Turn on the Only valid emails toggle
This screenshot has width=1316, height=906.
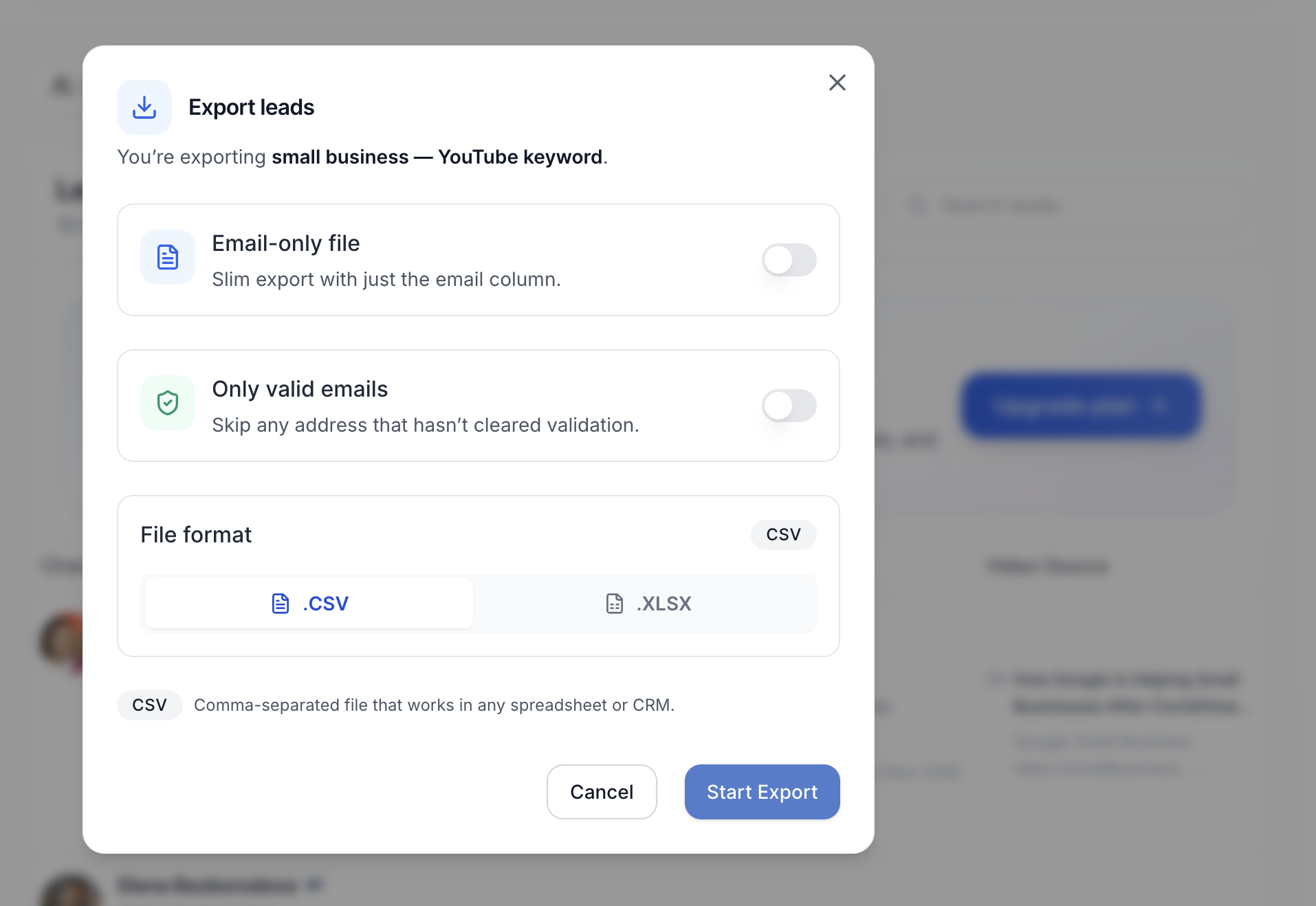[789, 406]
